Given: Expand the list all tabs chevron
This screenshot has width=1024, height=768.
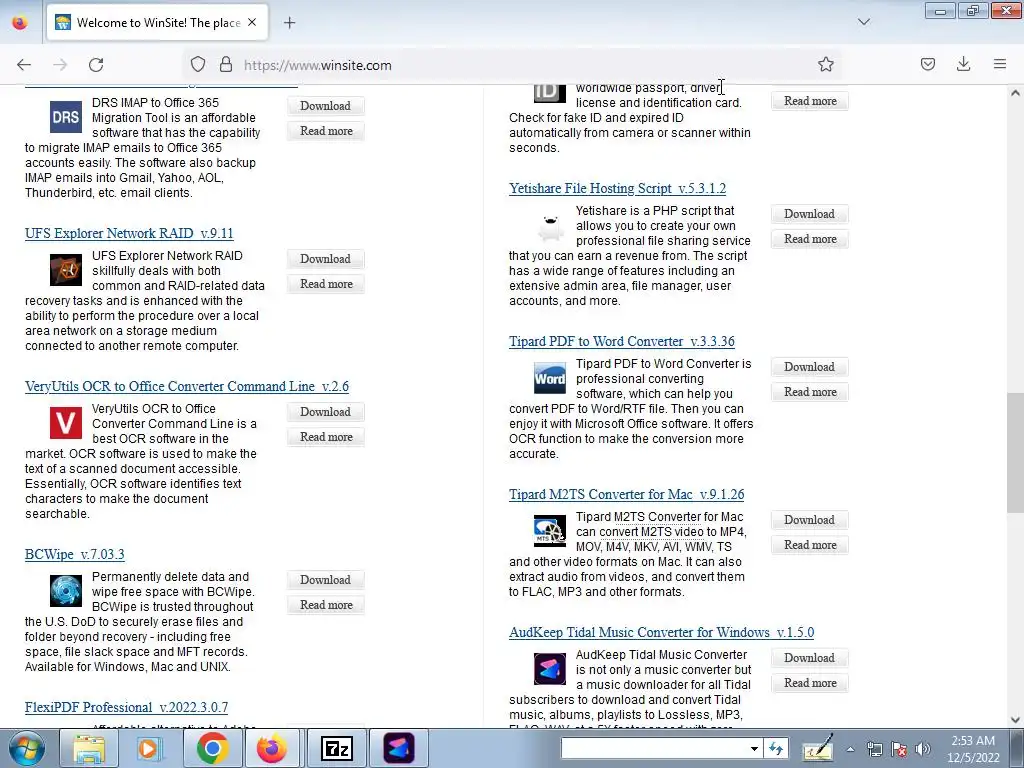Looking at the screenshot, I should [x=864, y=22].
